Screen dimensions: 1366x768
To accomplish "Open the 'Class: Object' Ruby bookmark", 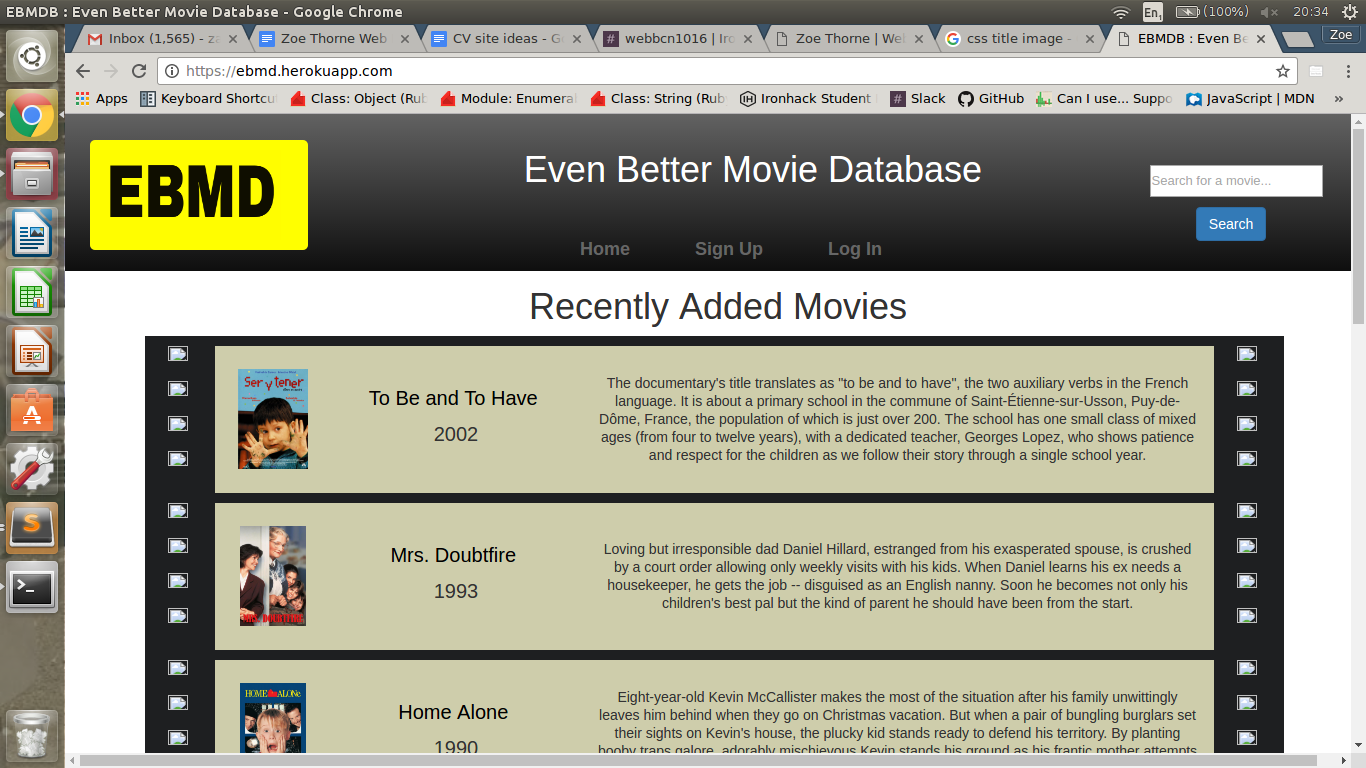I will 358,98.
